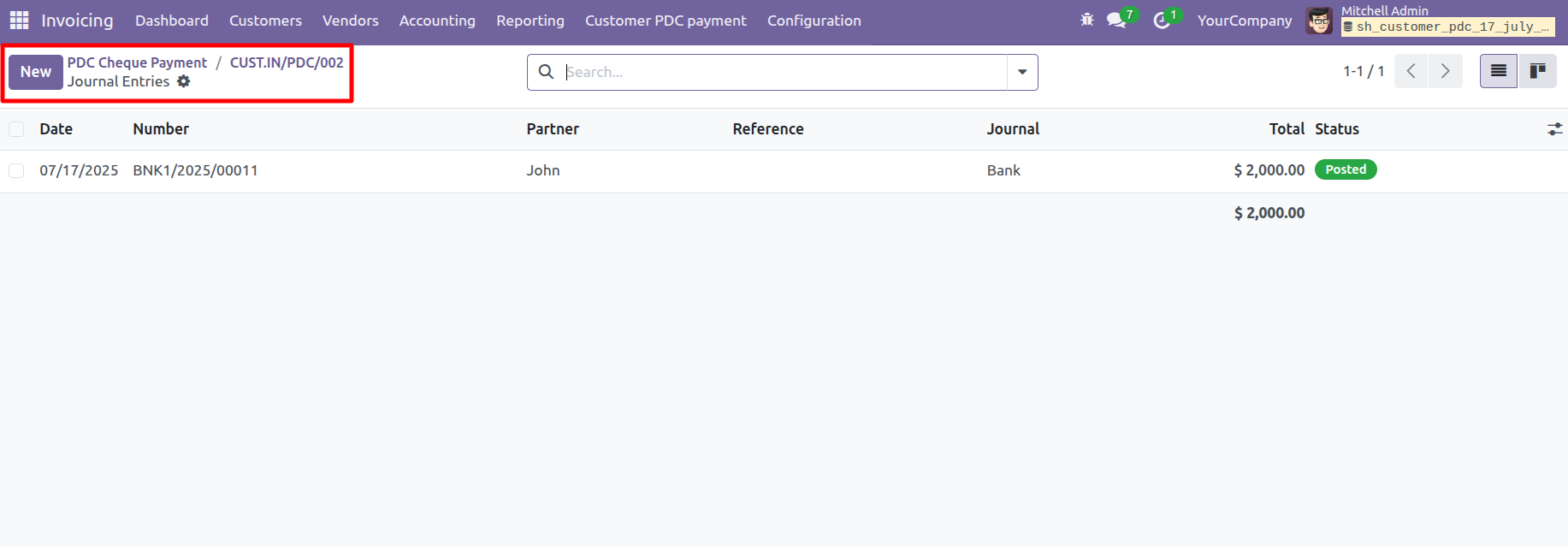Open the debug bug icon menu
The height and width of the screenshot is (546, 1568).
click(x=1086, y=20)
